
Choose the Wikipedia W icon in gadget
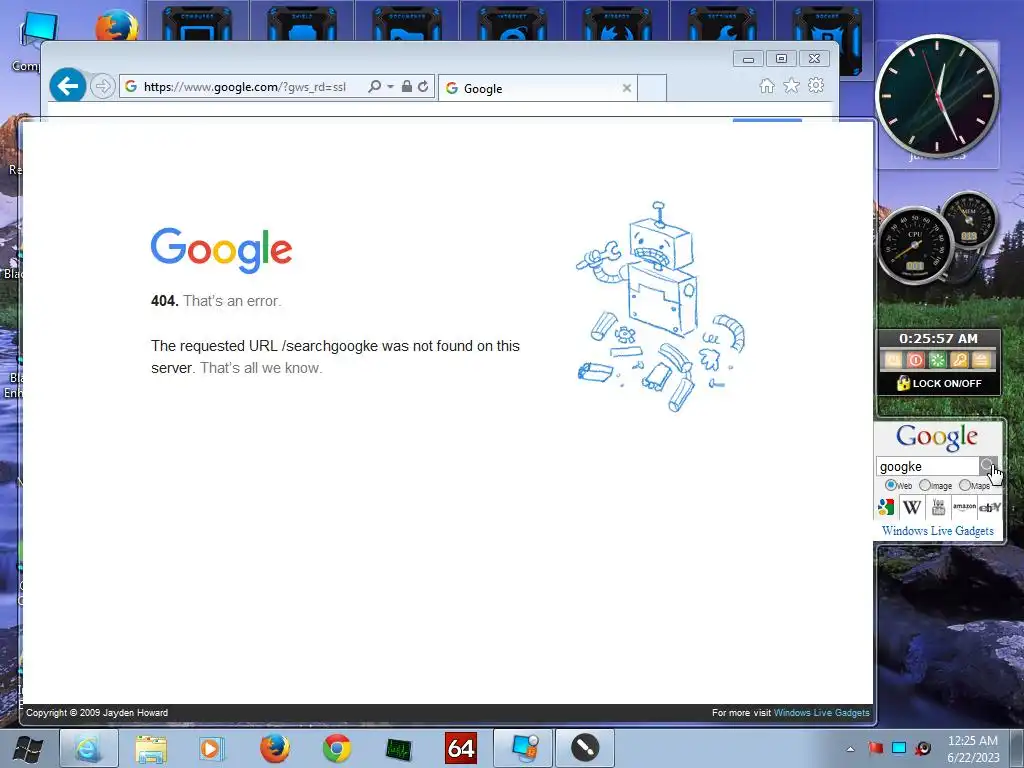(912, 507)
